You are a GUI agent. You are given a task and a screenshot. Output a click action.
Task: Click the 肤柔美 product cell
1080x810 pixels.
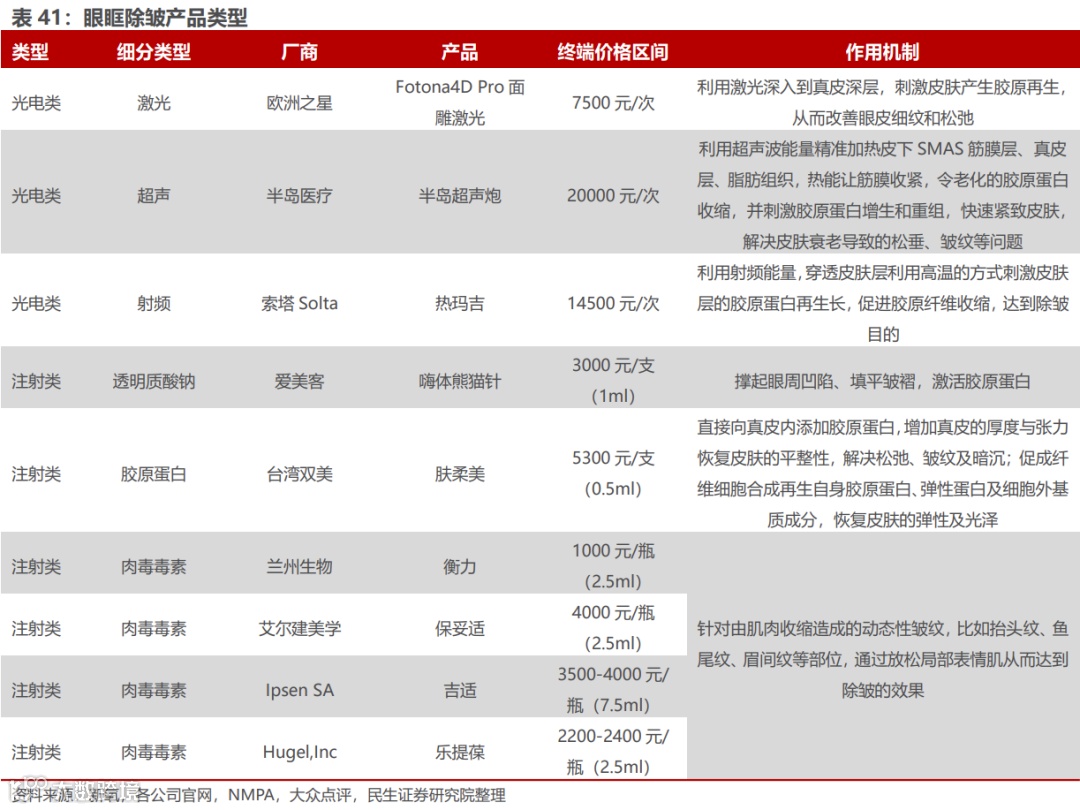(x=459, y=474)
